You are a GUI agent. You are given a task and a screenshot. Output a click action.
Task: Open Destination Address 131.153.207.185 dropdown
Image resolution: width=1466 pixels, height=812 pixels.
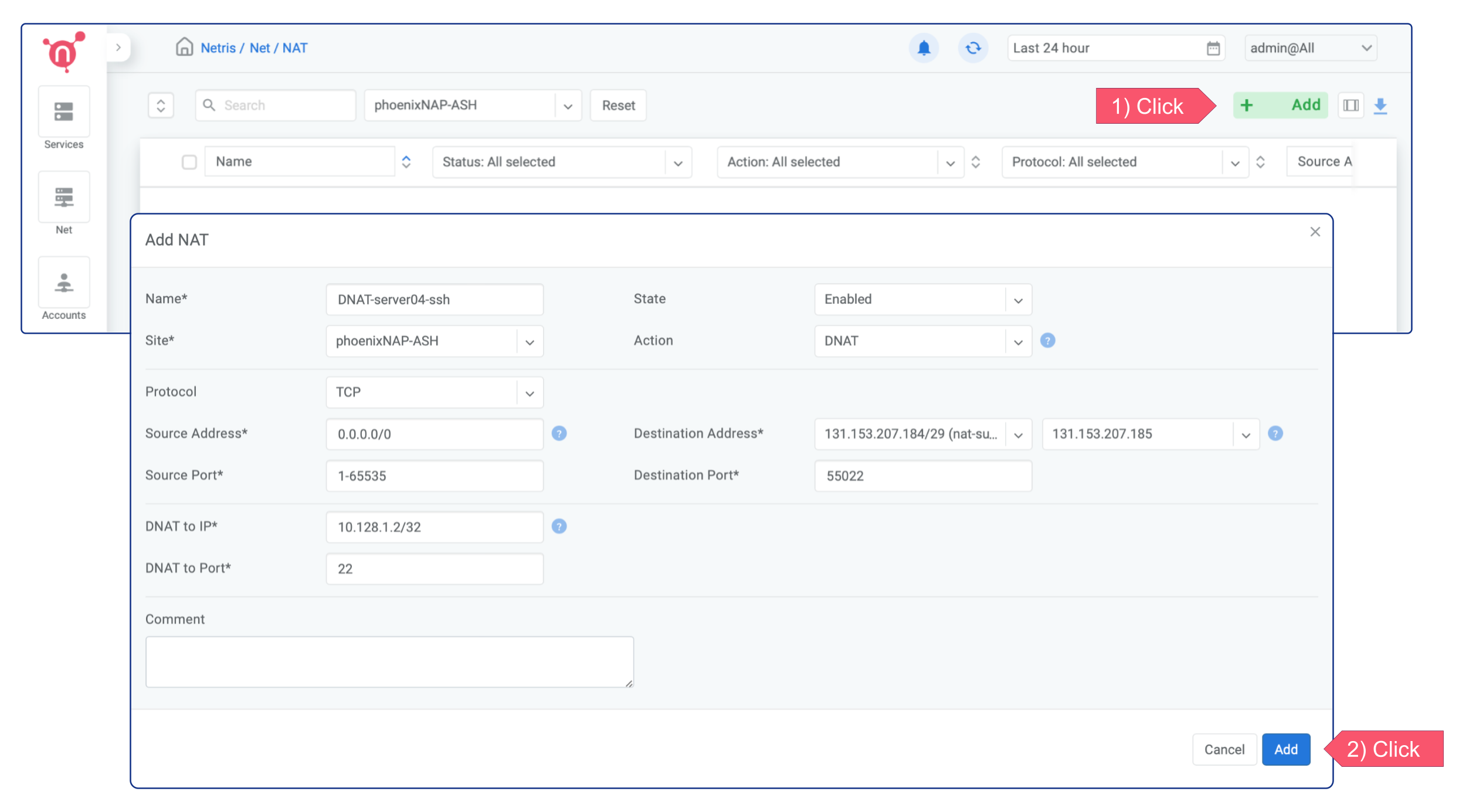1150,434
